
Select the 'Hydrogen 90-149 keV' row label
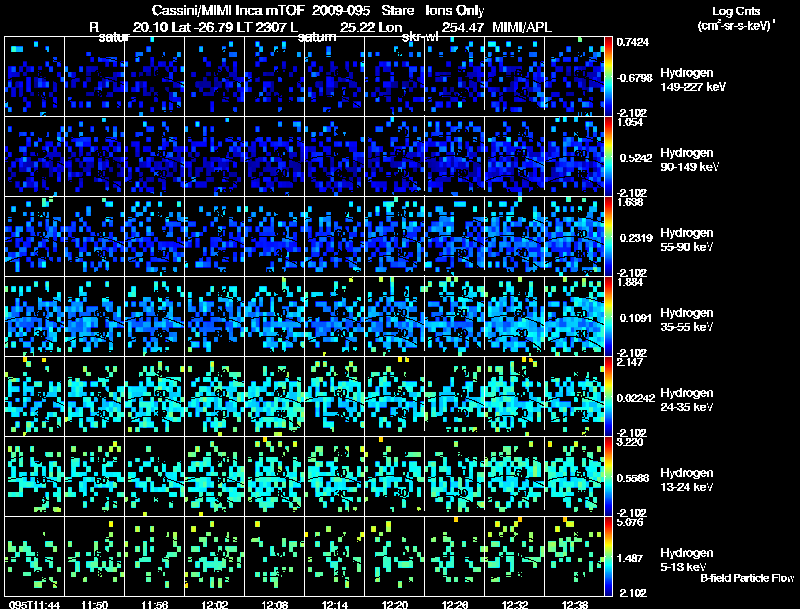[689, 160]
